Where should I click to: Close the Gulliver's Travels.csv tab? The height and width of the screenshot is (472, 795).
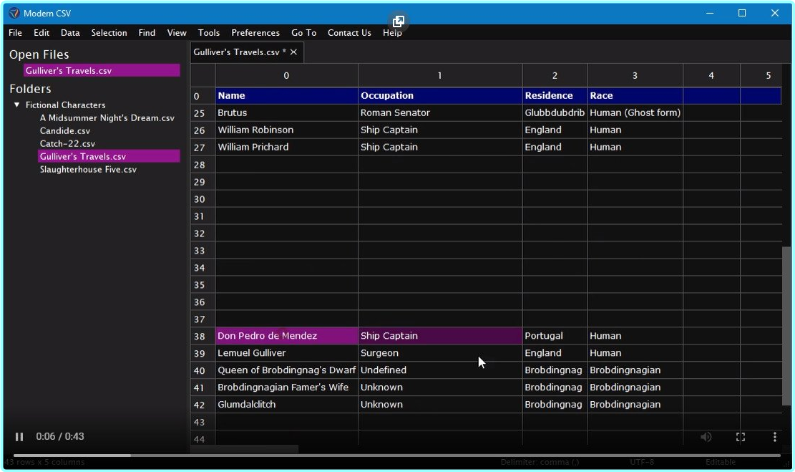click(x=293, y=52)
